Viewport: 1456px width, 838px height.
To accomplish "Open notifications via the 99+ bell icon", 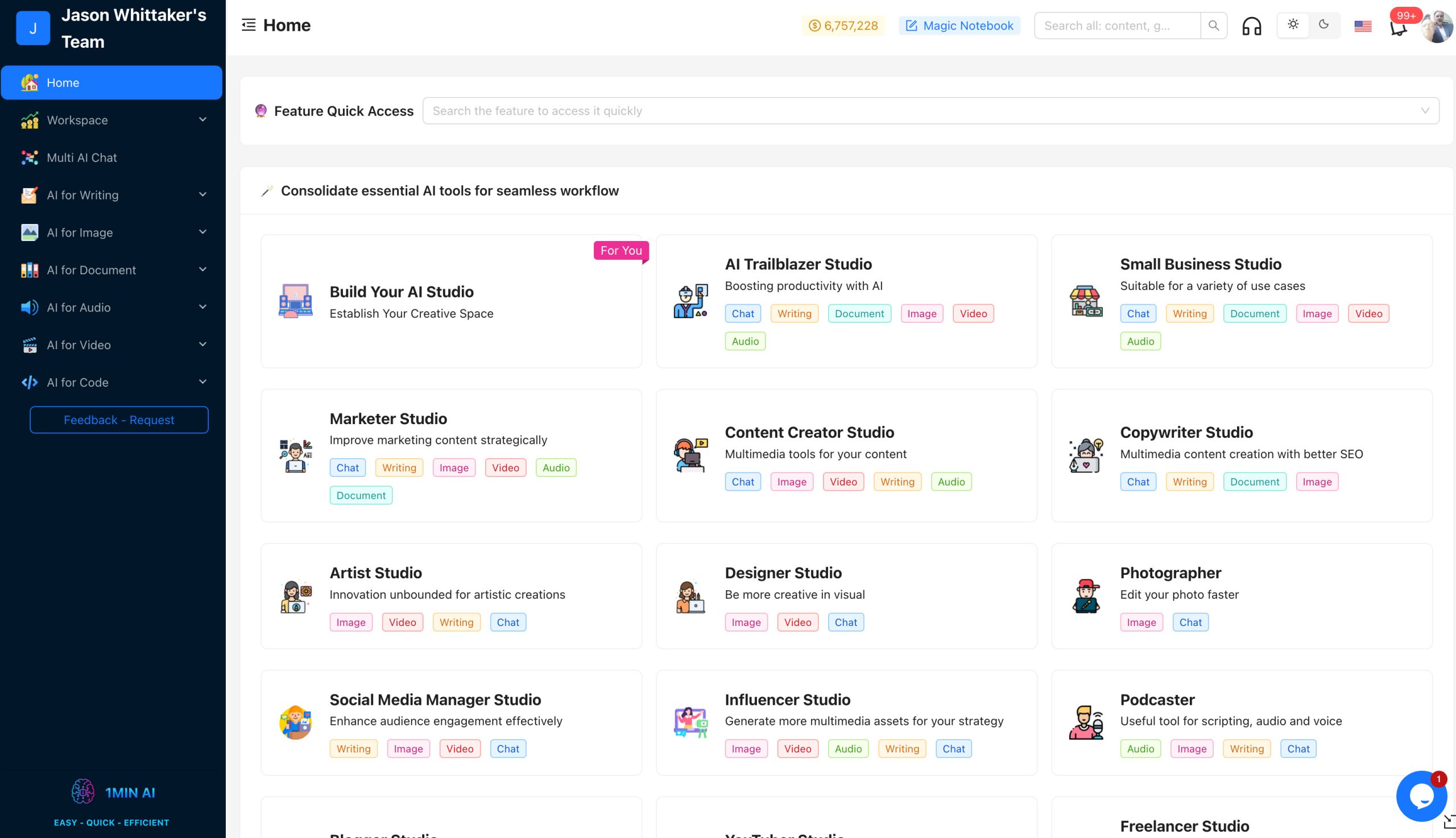I will pyautogui.click(x=1399, y=28).
